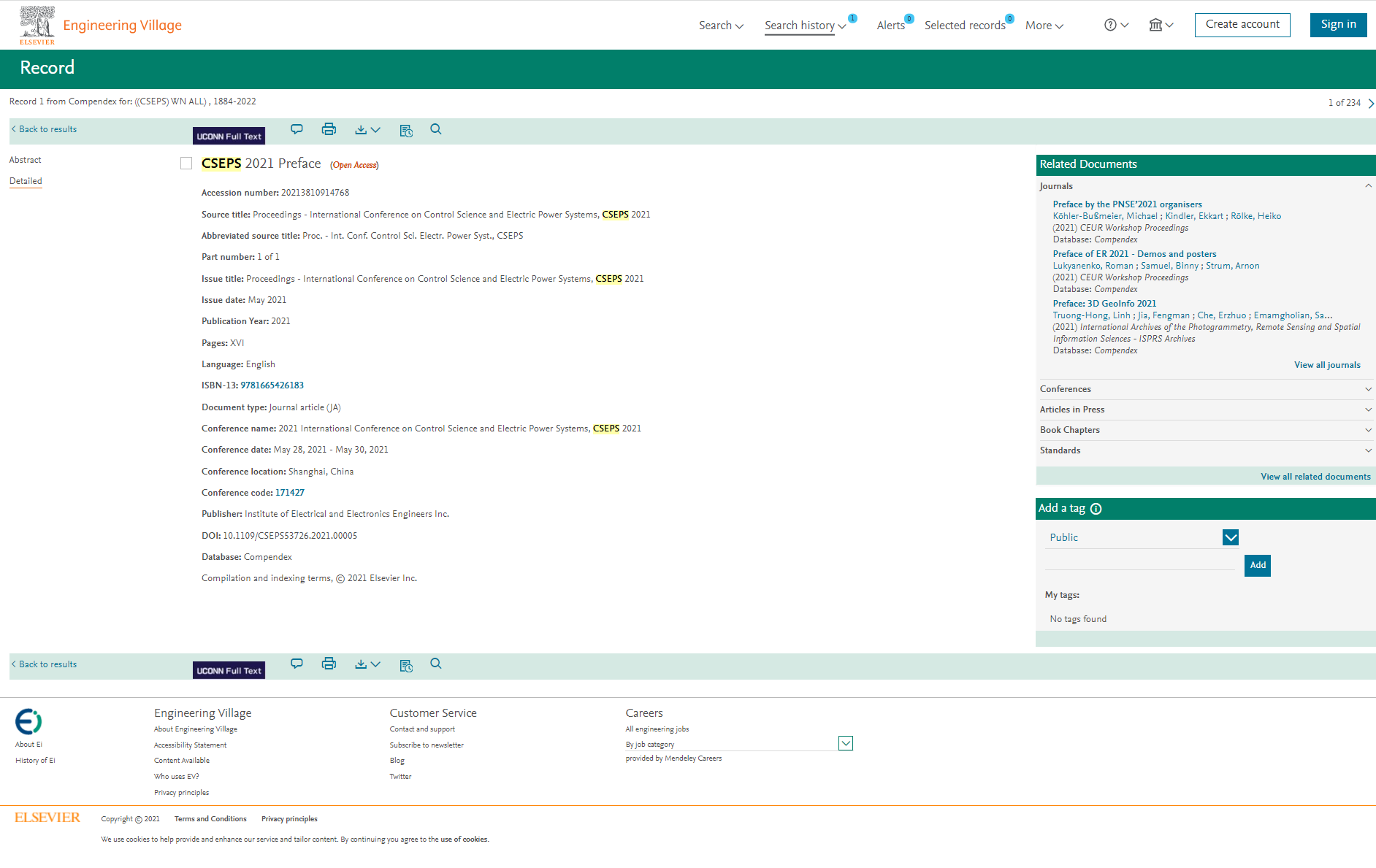Viewport: 1376px width, 868px height.
Task: Open the help question mark menu
Action: tap(1116, 26)
